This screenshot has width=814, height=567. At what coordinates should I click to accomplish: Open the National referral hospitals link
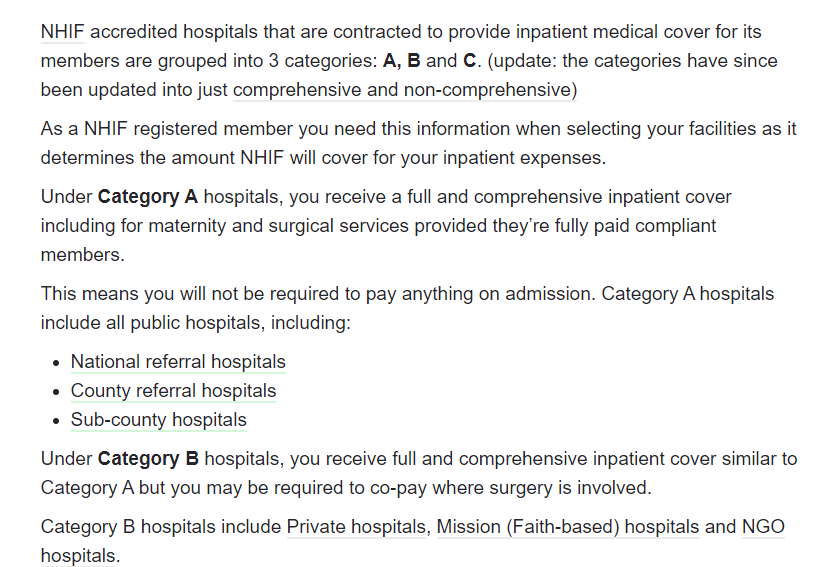[x=178, y=362]
